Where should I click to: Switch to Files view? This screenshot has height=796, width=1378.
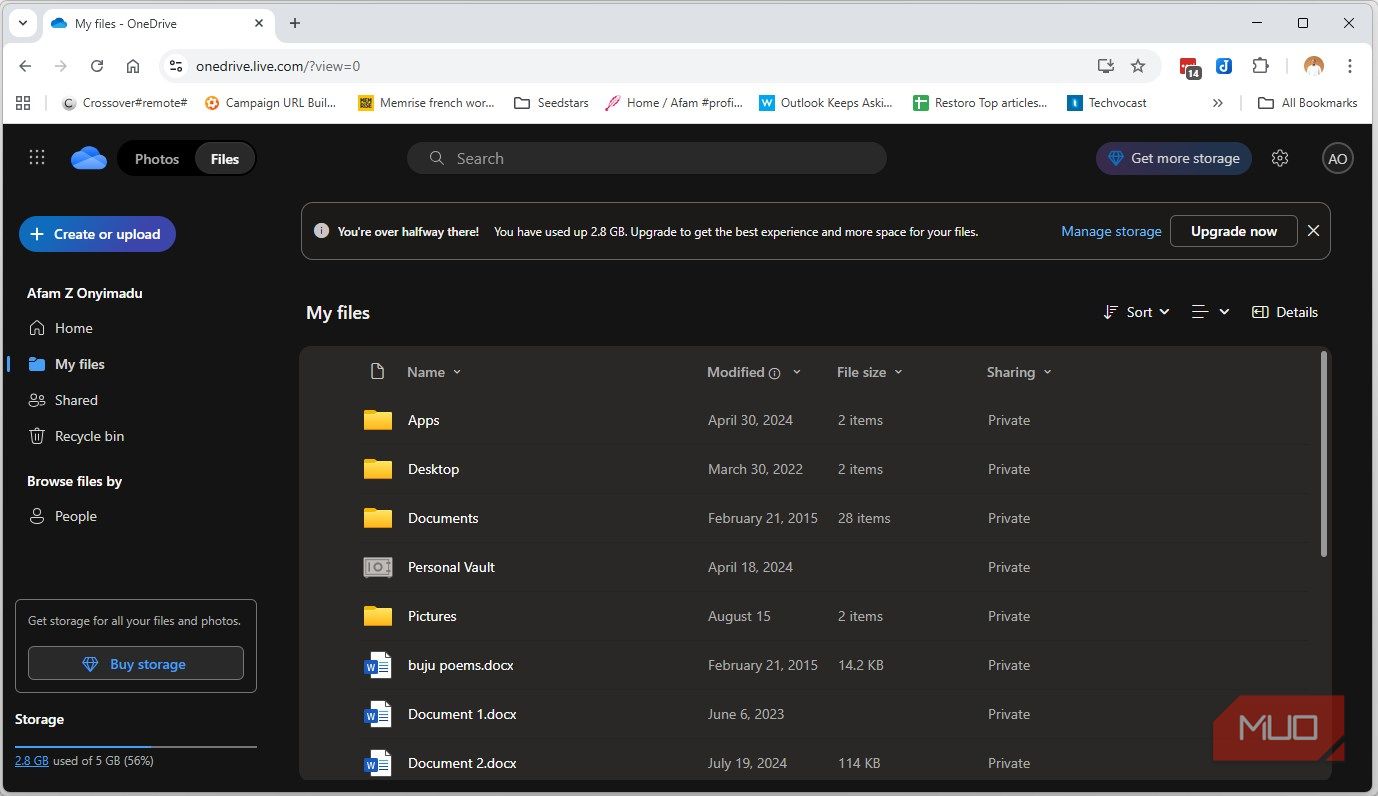pyautogui.click(x=225, y=159)
